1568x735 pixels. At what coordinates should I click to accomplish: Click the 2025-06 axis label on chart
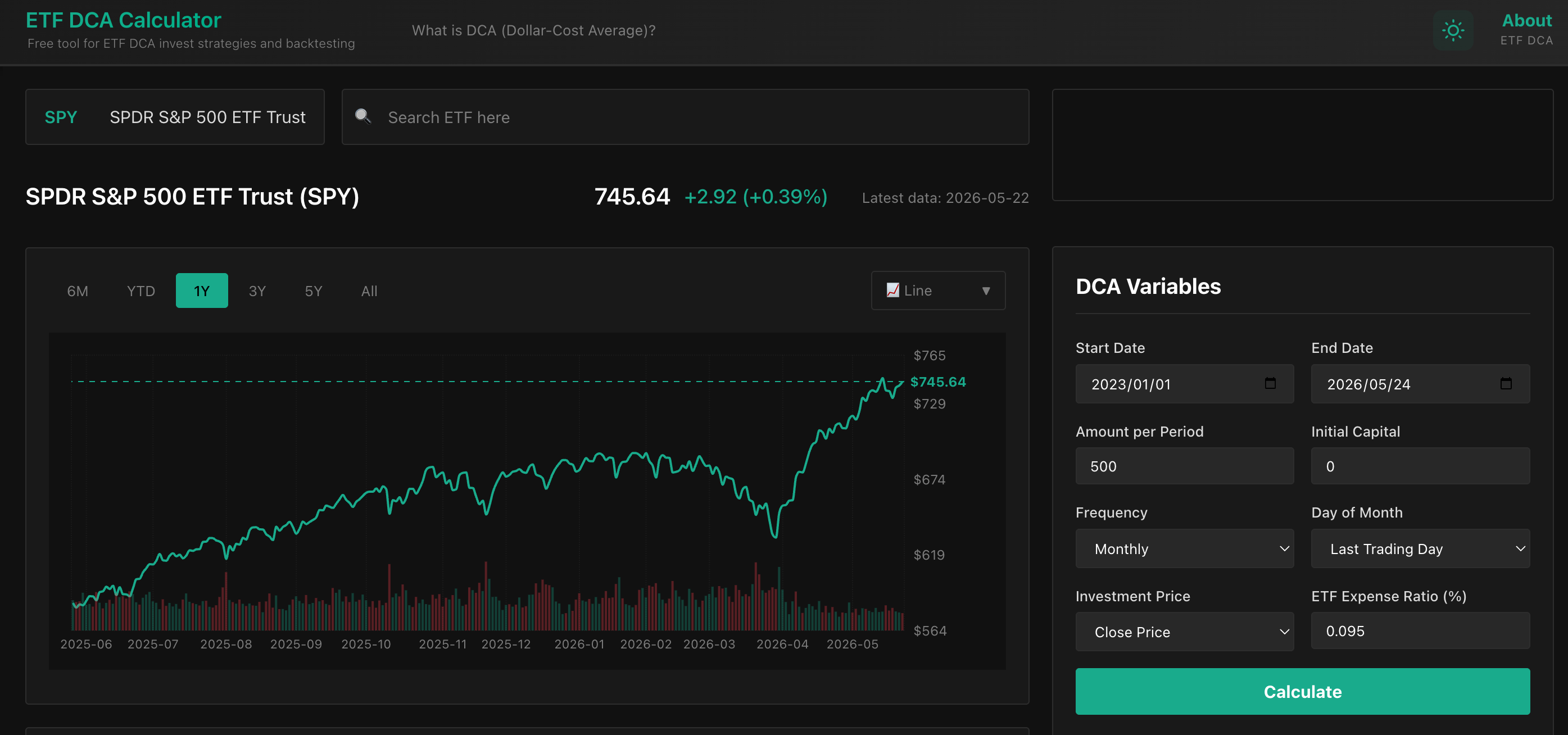(86, 644)
